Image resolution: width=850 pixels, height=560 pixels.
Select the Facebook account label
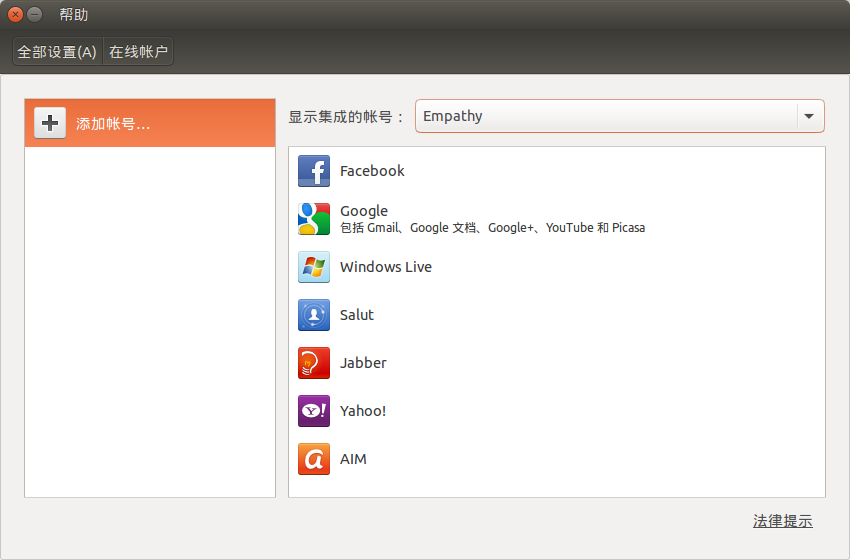click(x=372, y=171)
